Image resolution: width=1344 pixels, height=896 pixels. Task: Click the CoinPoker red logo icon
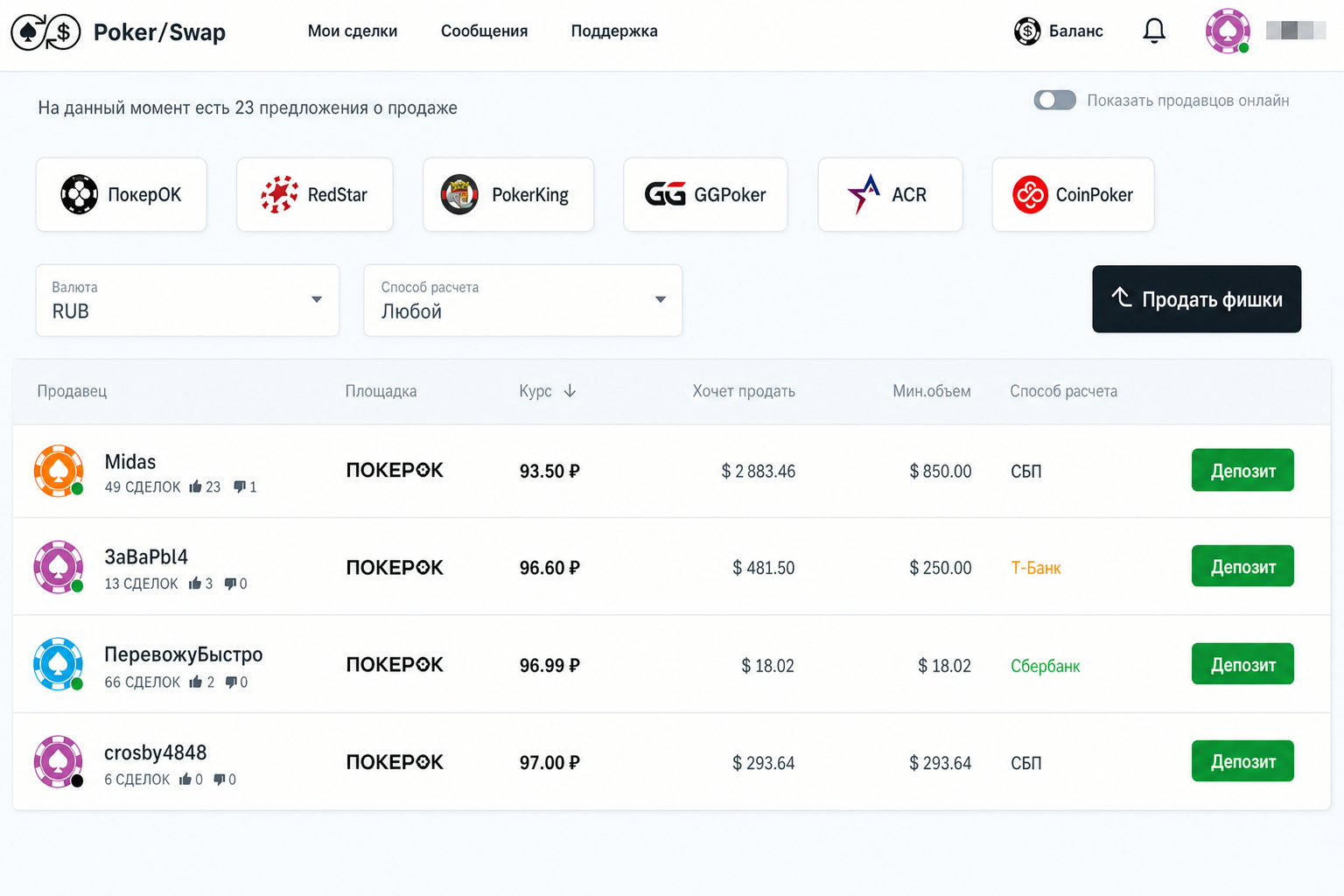coord(1030,194)
